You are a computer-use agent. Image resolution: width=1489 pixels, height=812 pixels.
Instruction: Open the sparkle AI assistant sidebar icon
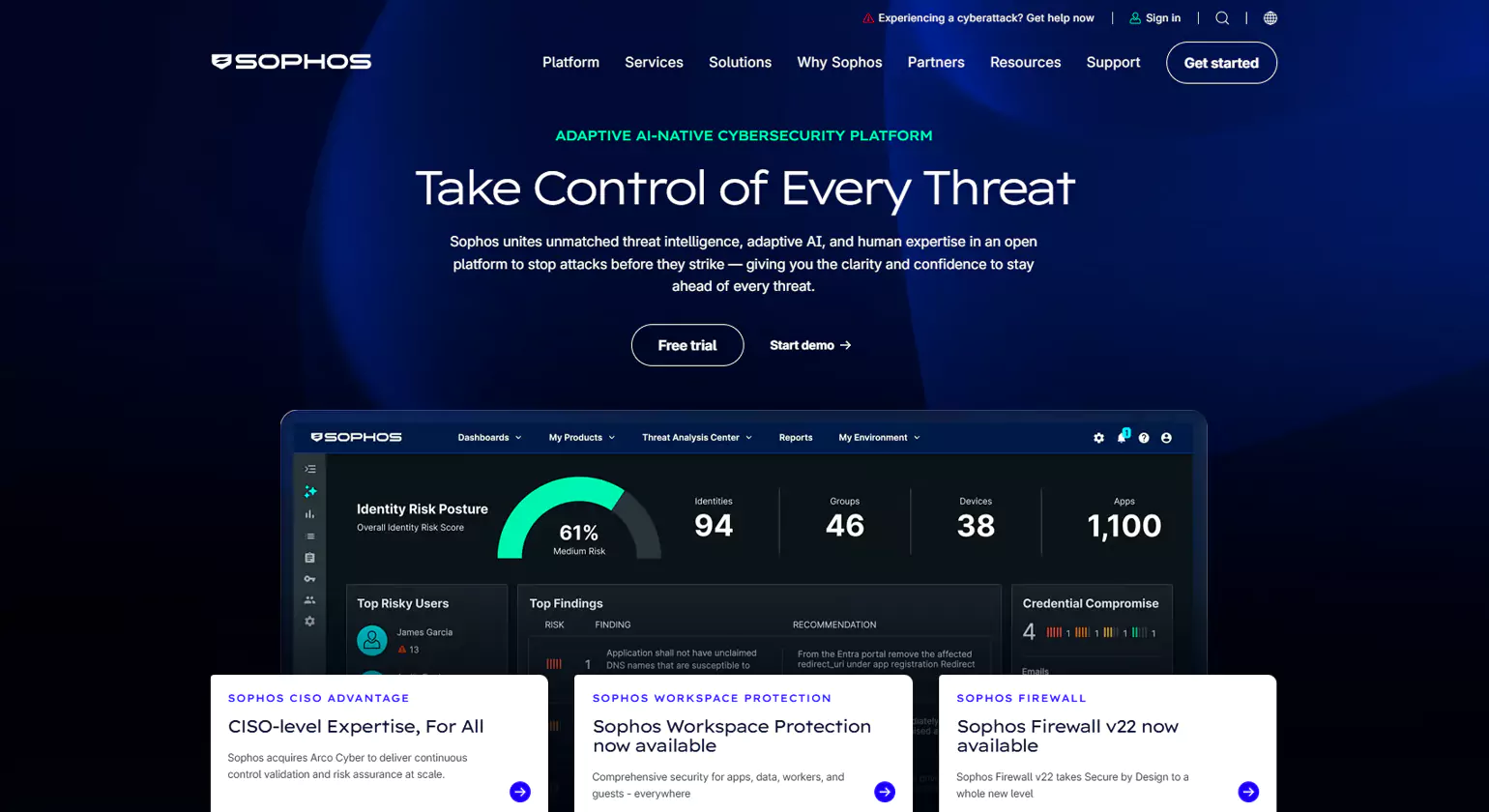tap(310, 491)
